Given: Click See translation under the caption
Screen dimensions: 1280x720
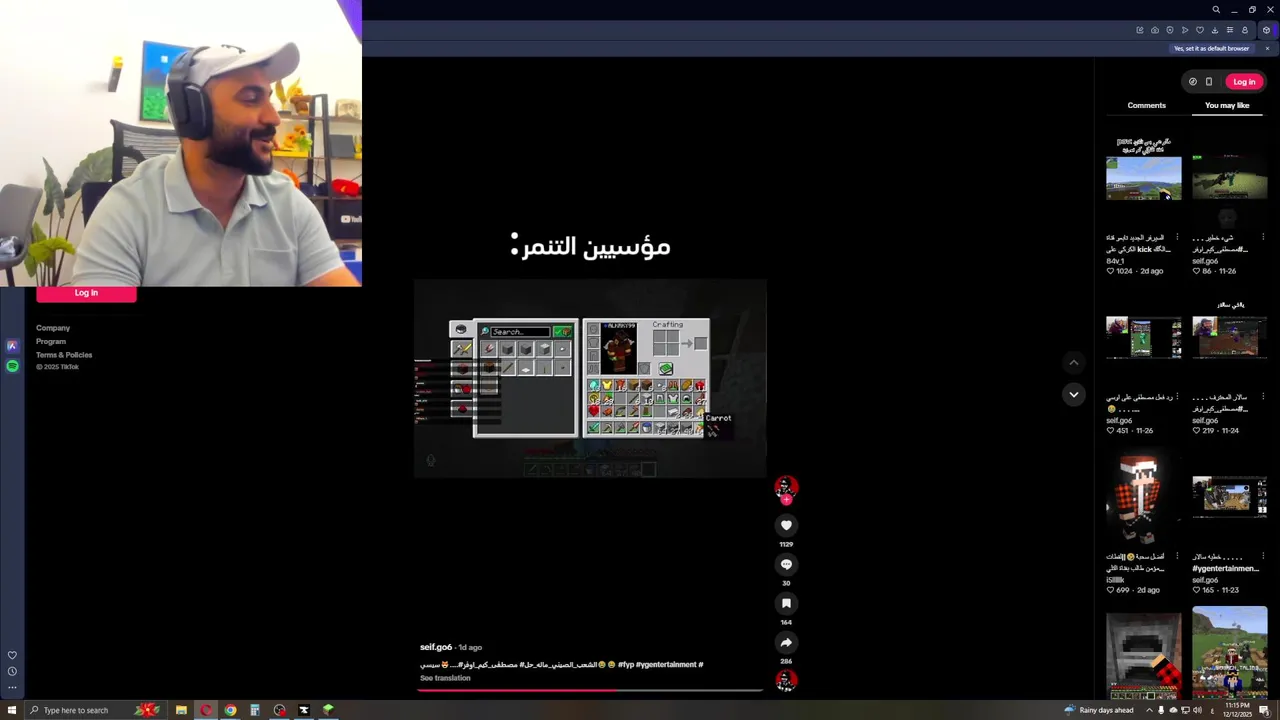Looking at the screenshot, I should (x=445, y=678).
